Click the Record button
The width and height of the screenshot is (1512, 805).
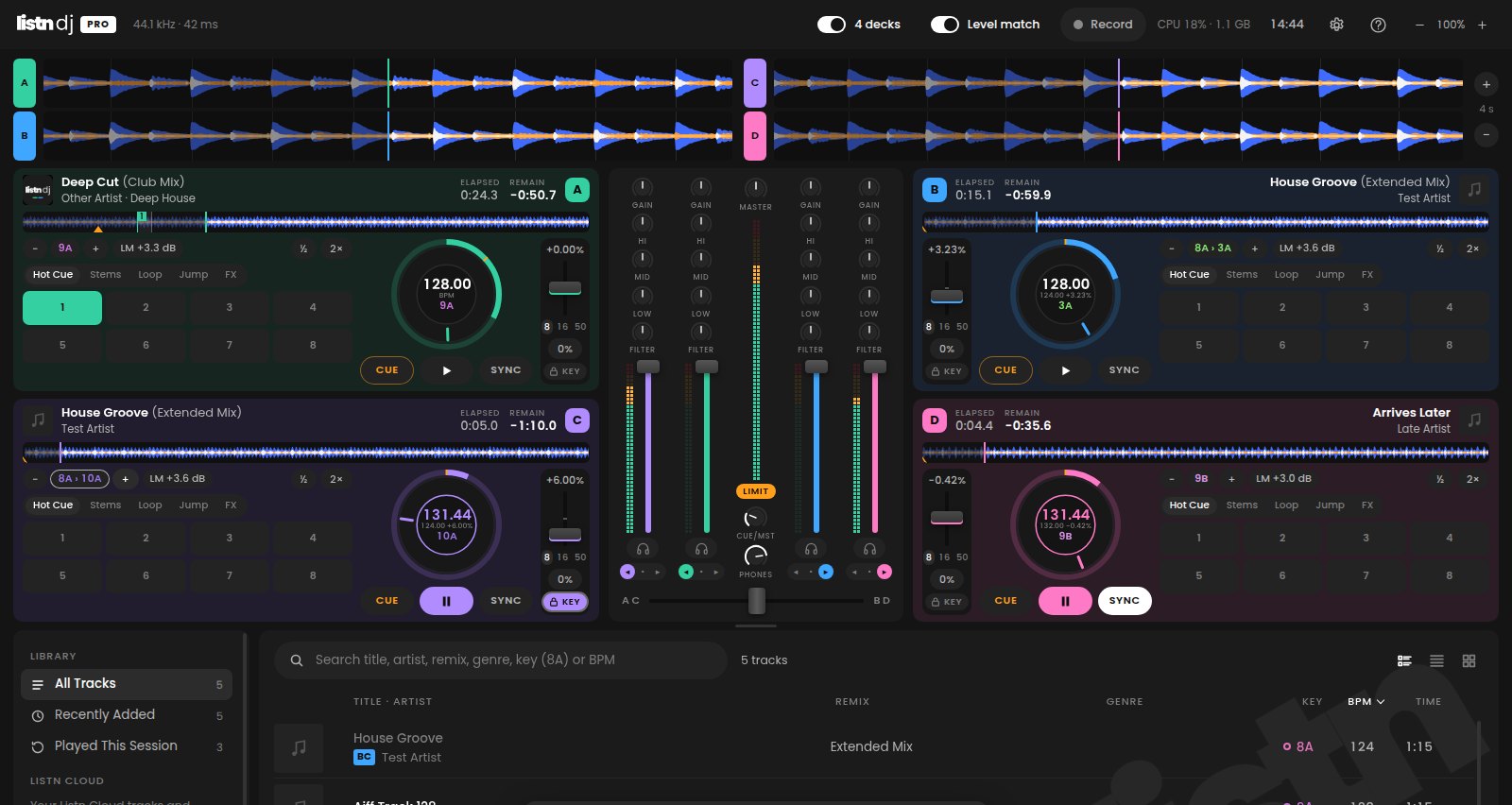point(1103,25)
